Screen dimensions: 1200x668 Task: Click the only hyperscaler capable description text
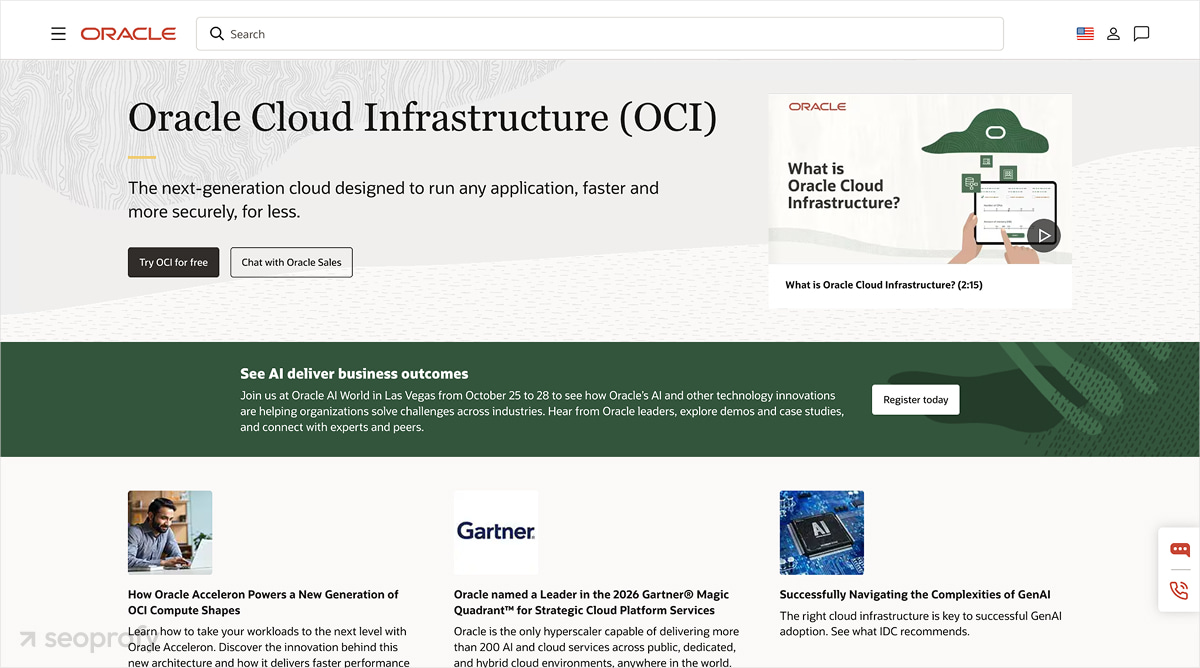pos(597,646)
